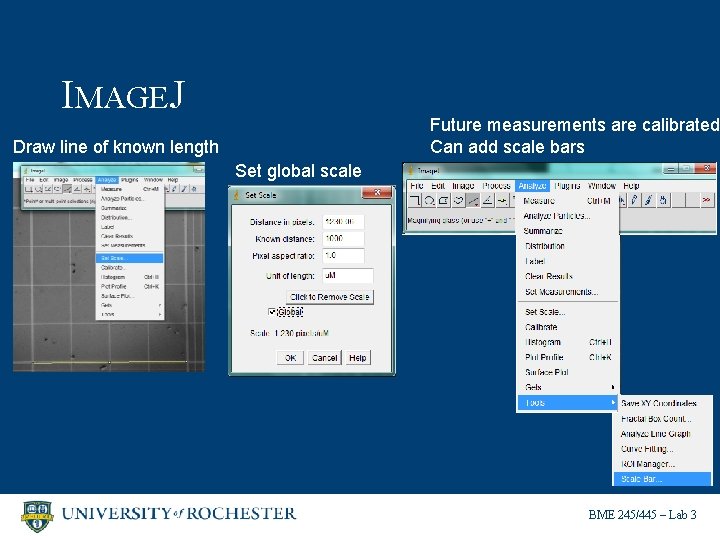The image size is (720, 540).
Task: Choose Histogram in large Analyze menu
Action: pos(568,342)
